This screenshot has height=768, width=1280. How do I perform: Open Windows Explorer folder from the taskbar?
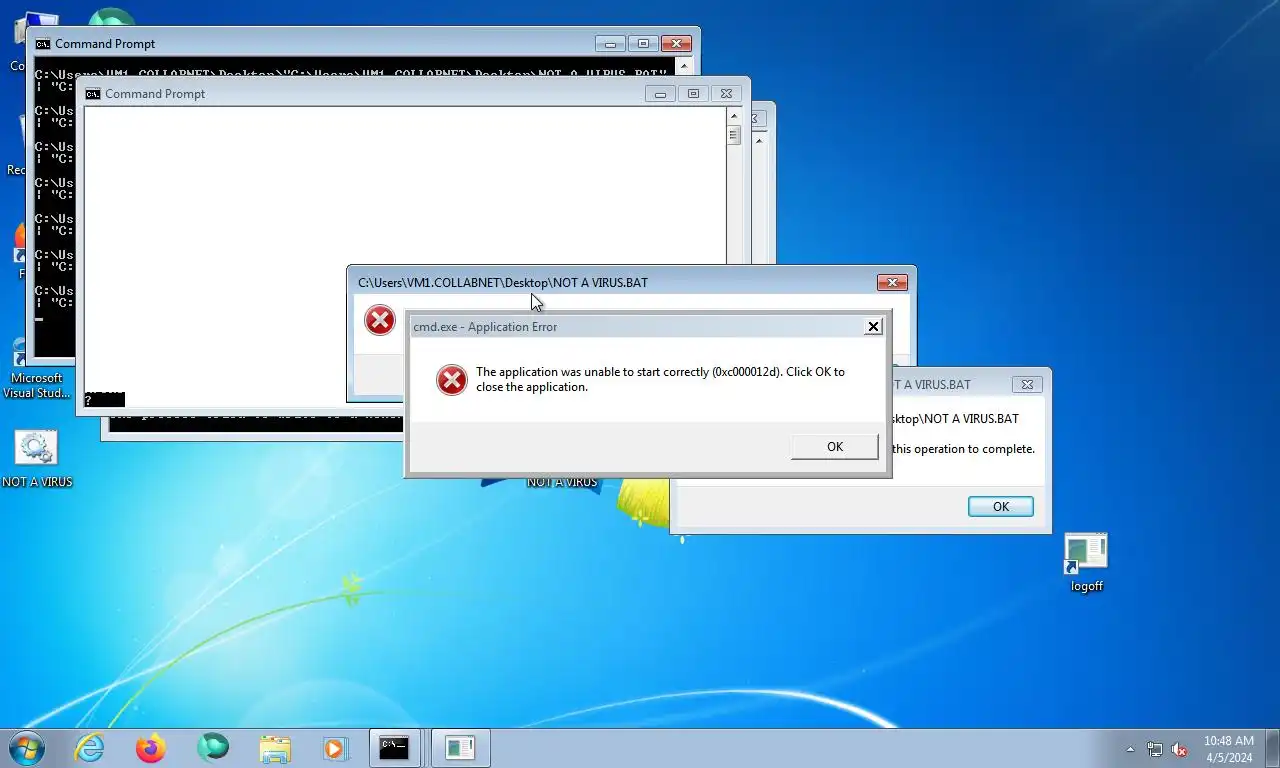click(274, 748)
